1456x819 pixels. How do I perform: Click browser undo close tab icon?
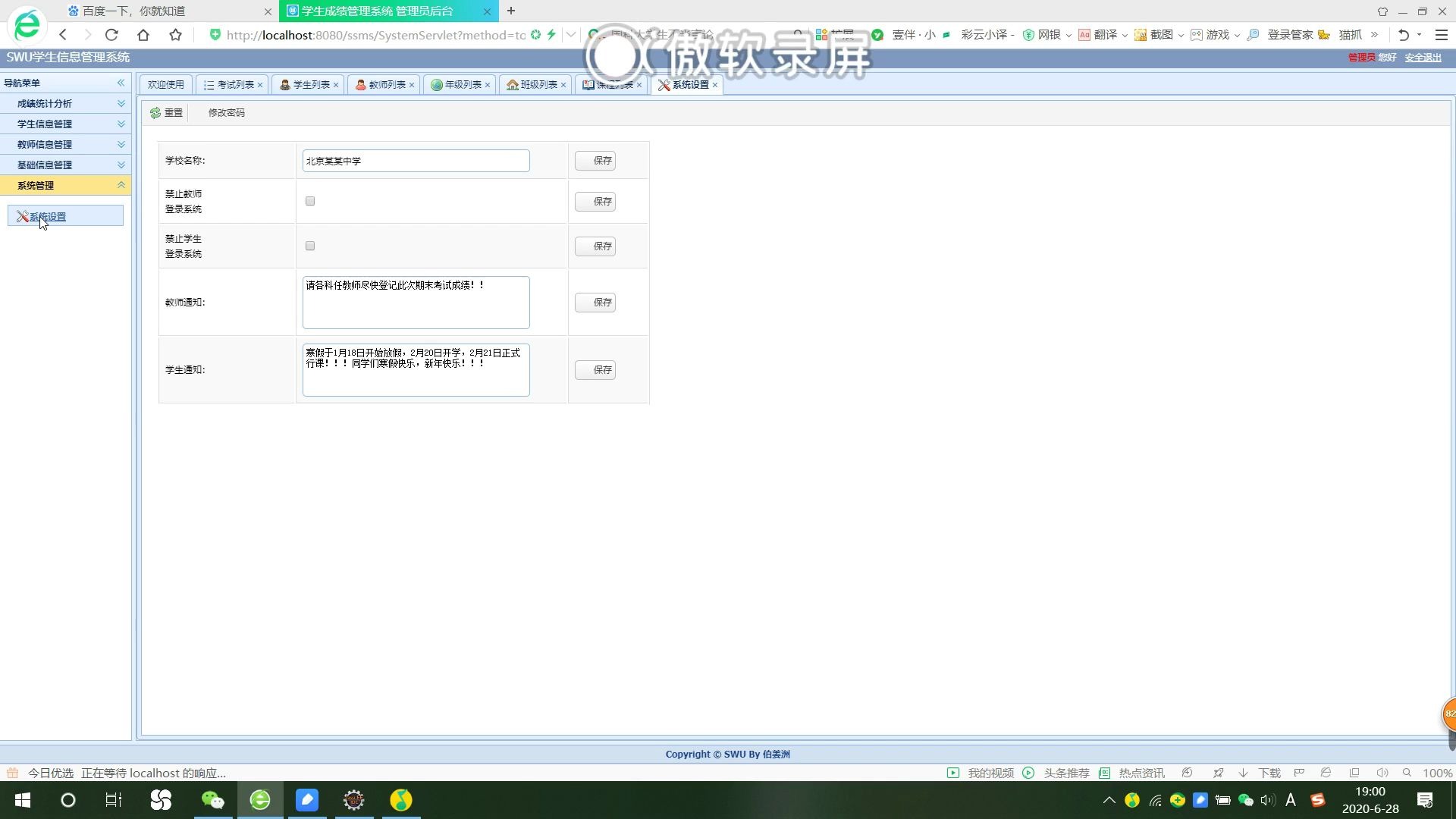[x=1404, y=35]
